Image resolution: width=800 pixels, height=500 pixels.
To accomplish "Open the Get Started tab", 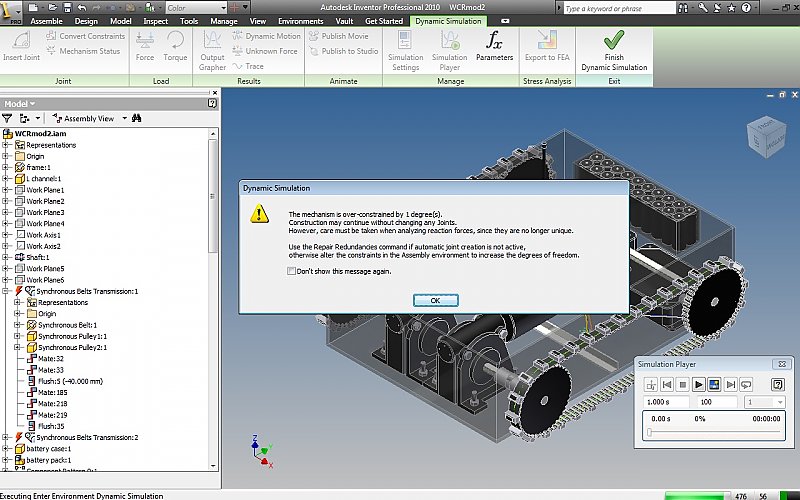I will (x=384, y=21).
